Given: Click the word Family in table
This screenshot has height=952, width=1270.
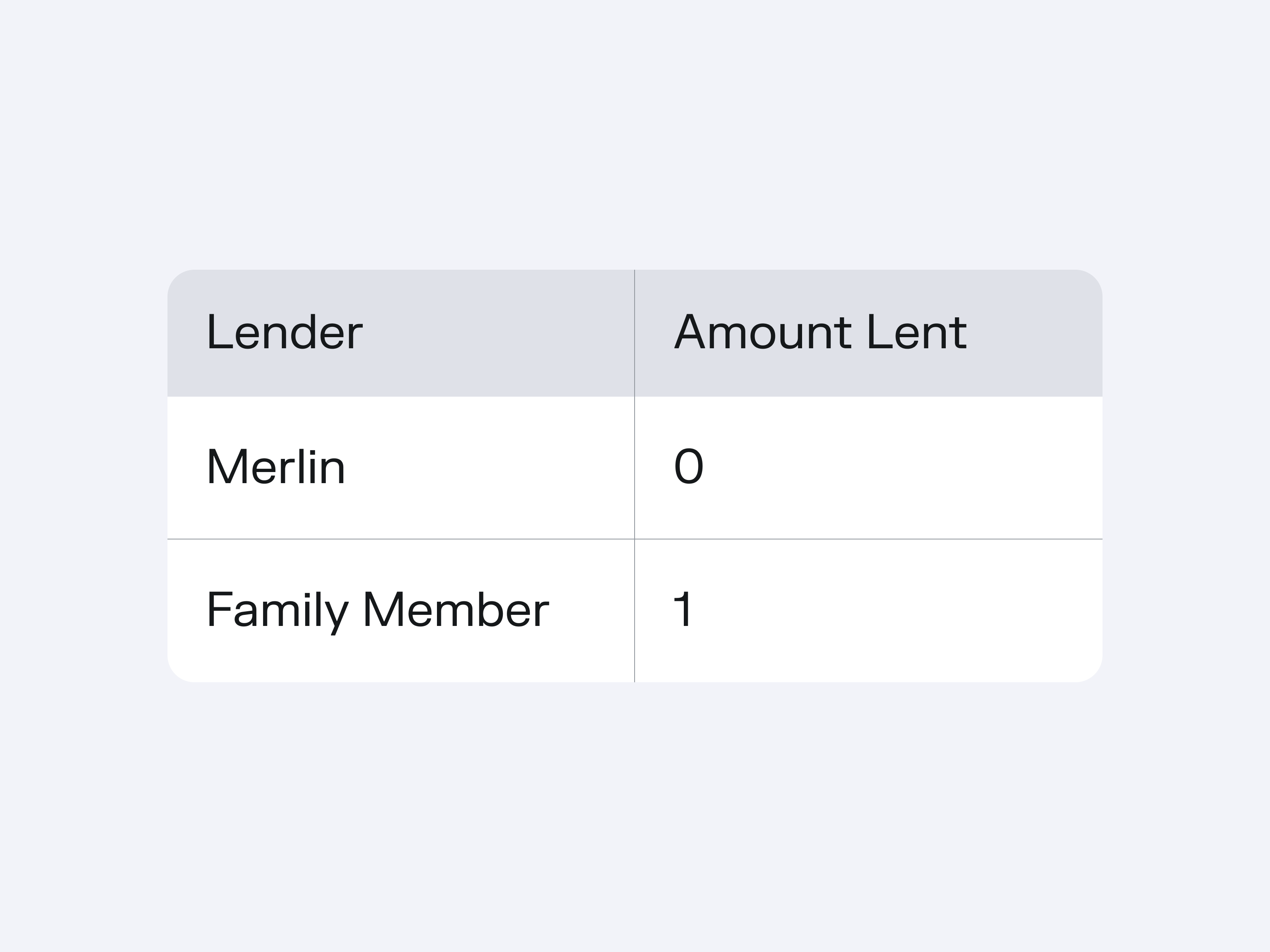Looking at the screenshot, I should [x=277, y=610].
